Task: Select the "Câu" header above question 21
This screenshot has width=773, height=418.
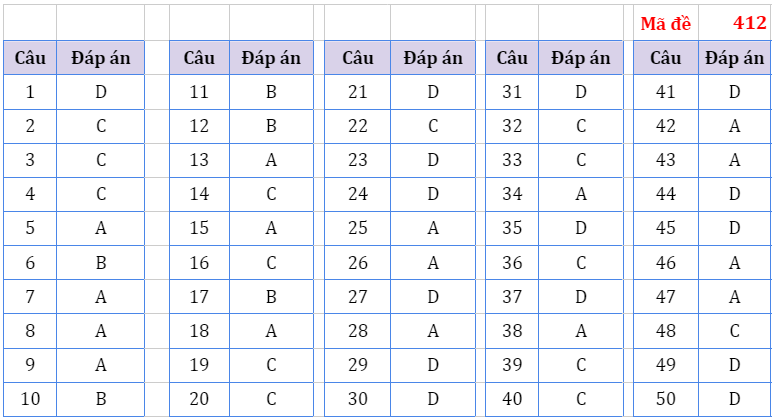Action: pyautogui.click(x=358, y=58)
